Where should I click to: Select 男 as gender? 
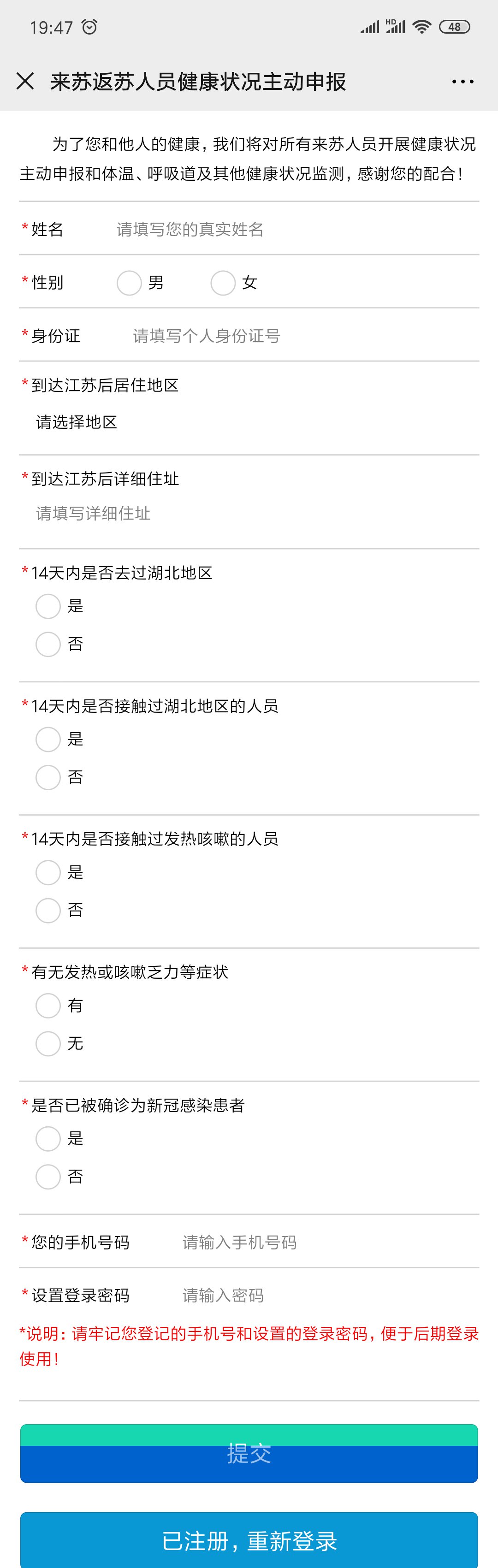pyautogui.click(x=129, y=283)
